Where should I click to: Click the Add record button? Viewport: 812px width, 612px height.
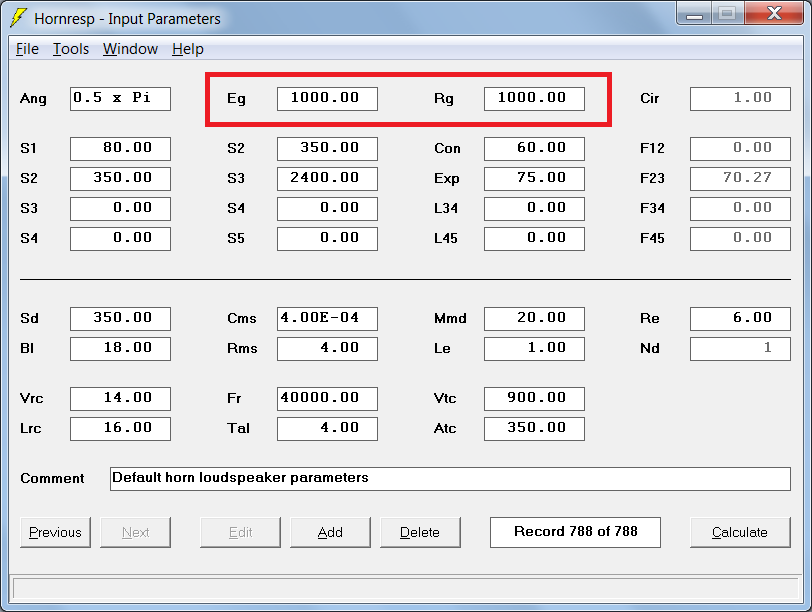[330, 532]
